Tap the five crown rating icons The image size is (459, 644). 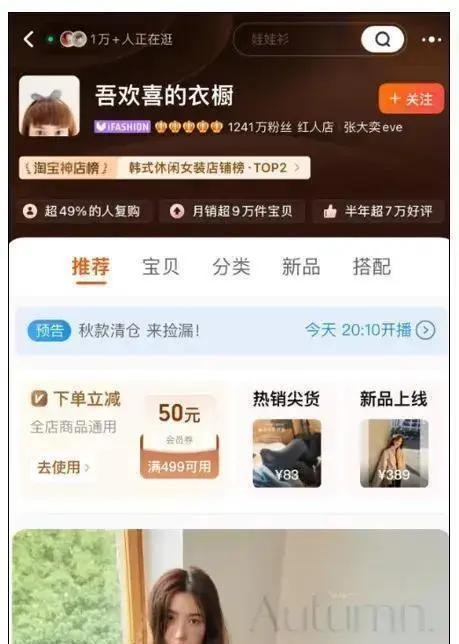click(x=189, y=126)
